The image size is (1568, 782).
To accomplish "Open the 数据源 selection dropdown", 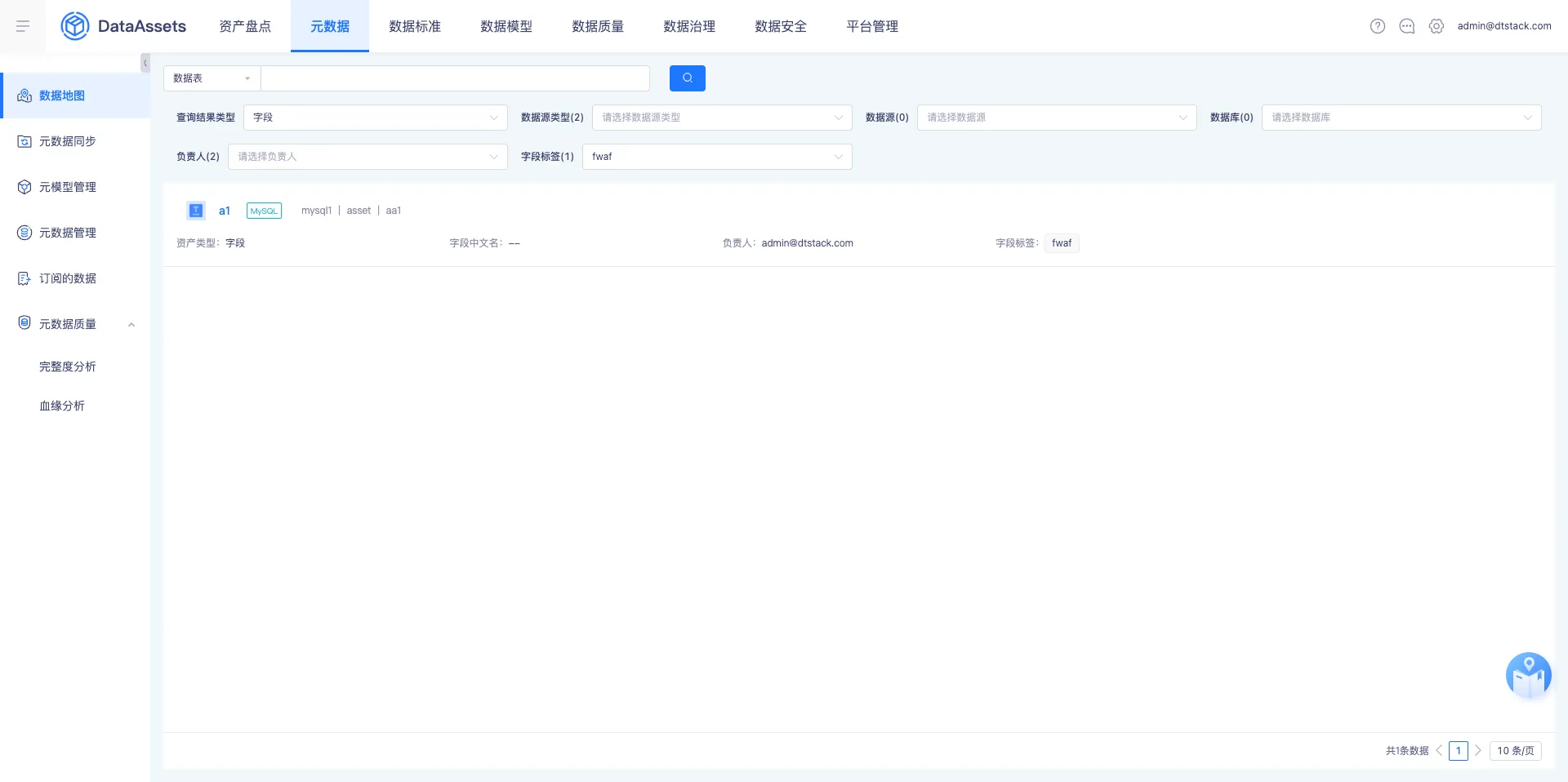I will [1057, 118].
